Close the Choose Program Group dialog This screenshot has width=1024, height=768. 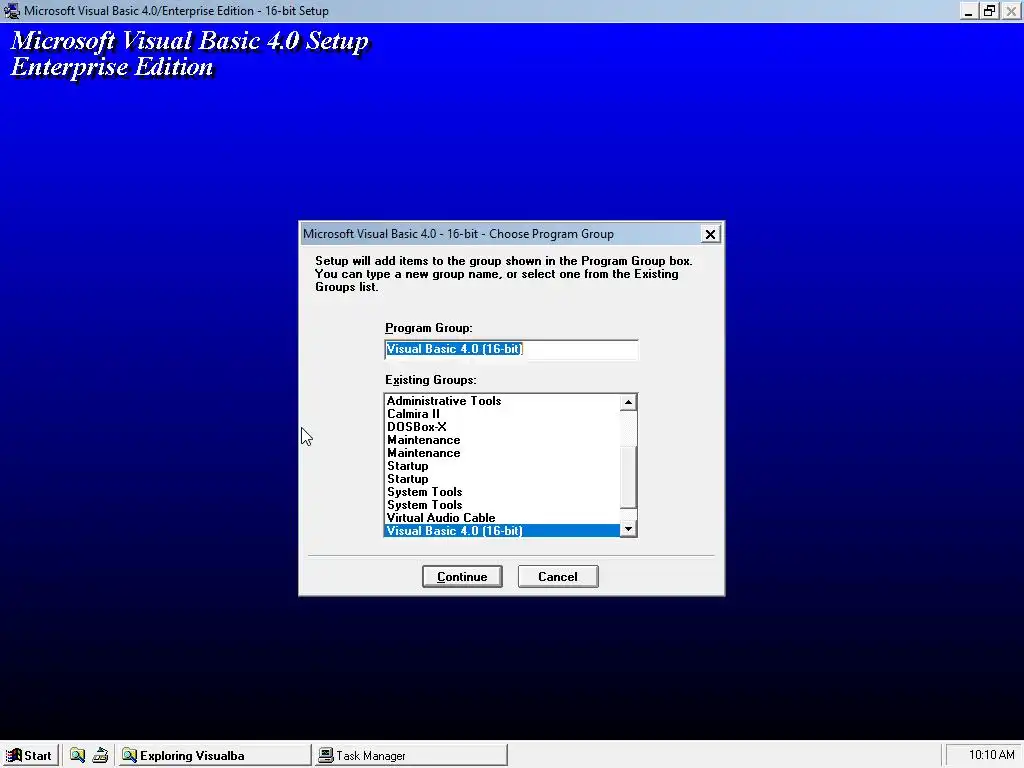710,234
